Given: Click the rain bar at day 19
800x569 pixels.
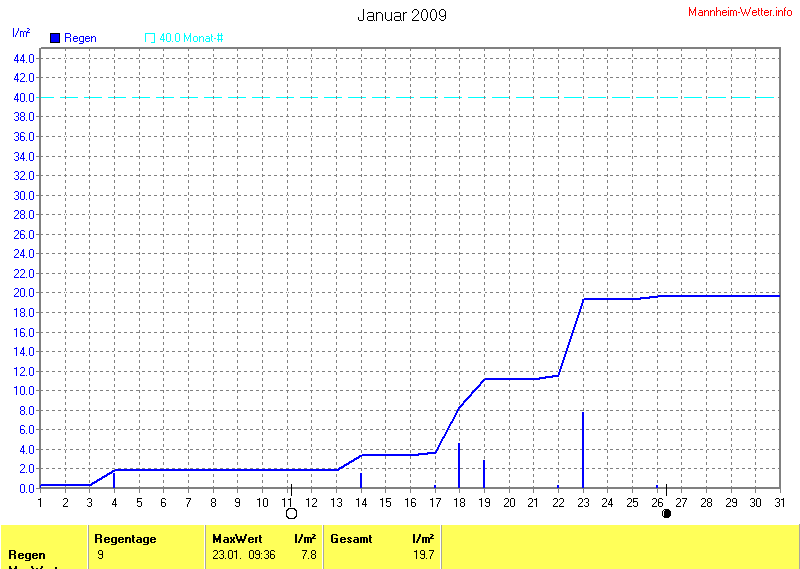Looking at the screenshot, I should tap(484, 474).
